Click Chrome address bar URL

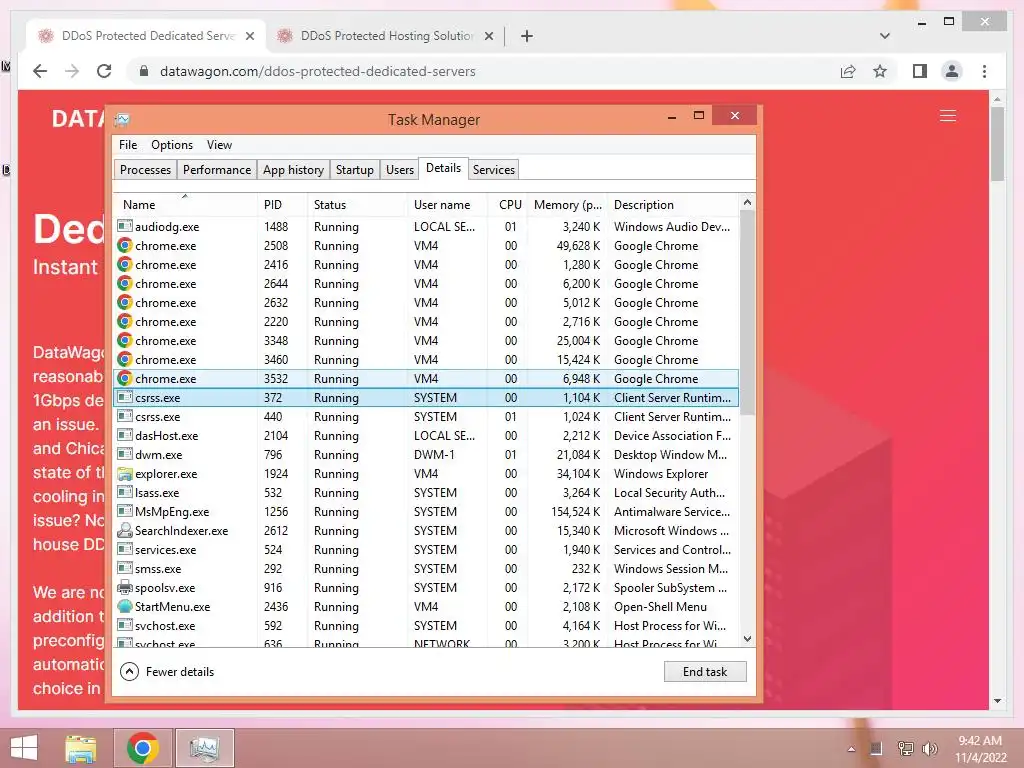(x=317, y=71)
